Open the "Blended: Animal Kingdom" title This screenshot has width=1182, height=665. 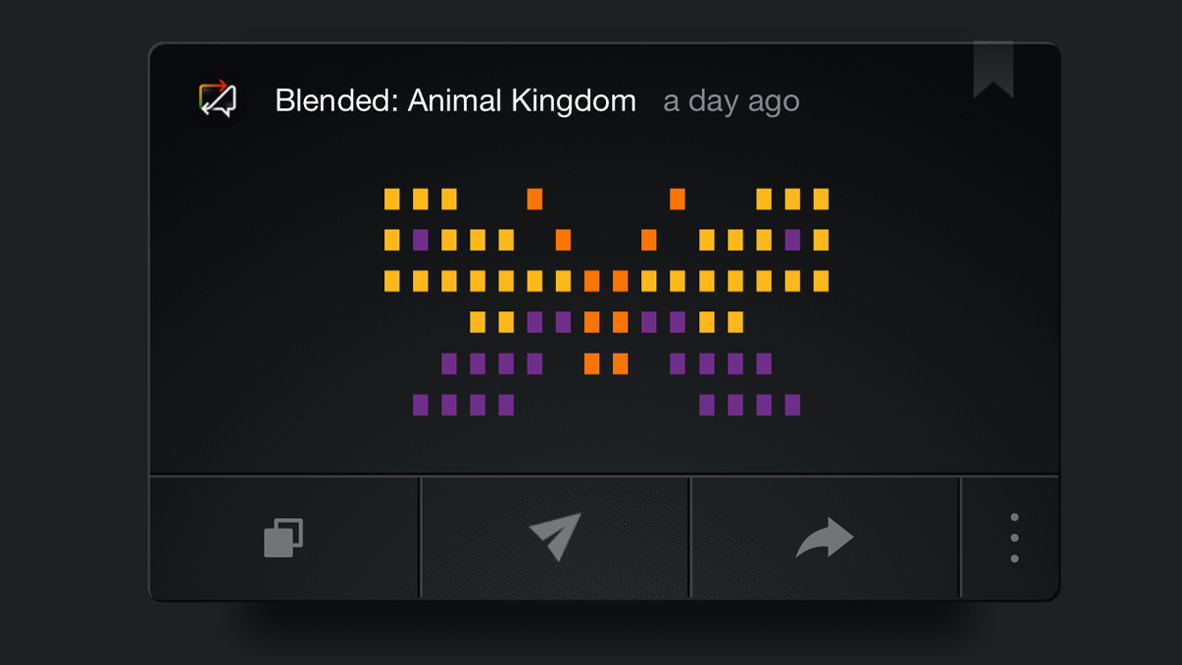pos(455,101)
